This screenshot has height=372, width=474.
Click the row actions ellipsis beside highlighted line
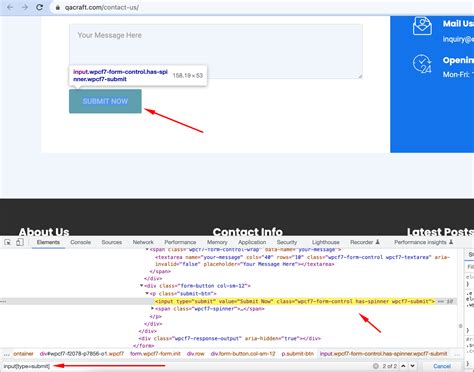pyautogui.click(x=3, y=301)
